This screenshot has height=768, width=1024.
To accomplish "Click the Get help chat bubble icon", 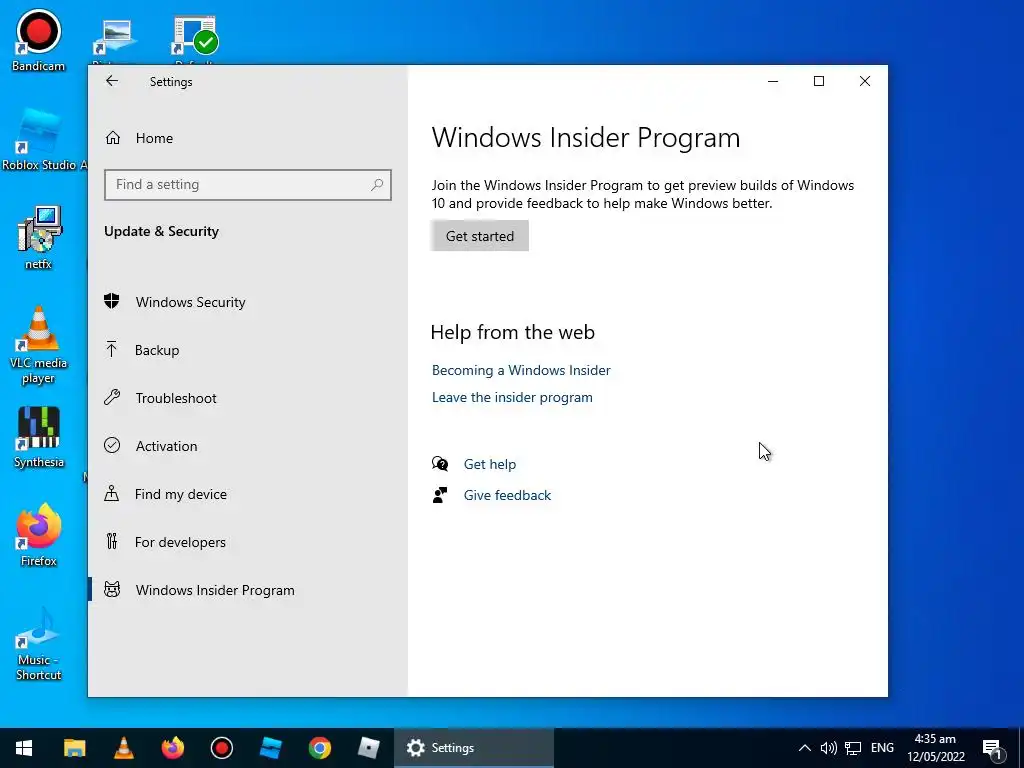I will pyautogui.click(x=440, y=464).
